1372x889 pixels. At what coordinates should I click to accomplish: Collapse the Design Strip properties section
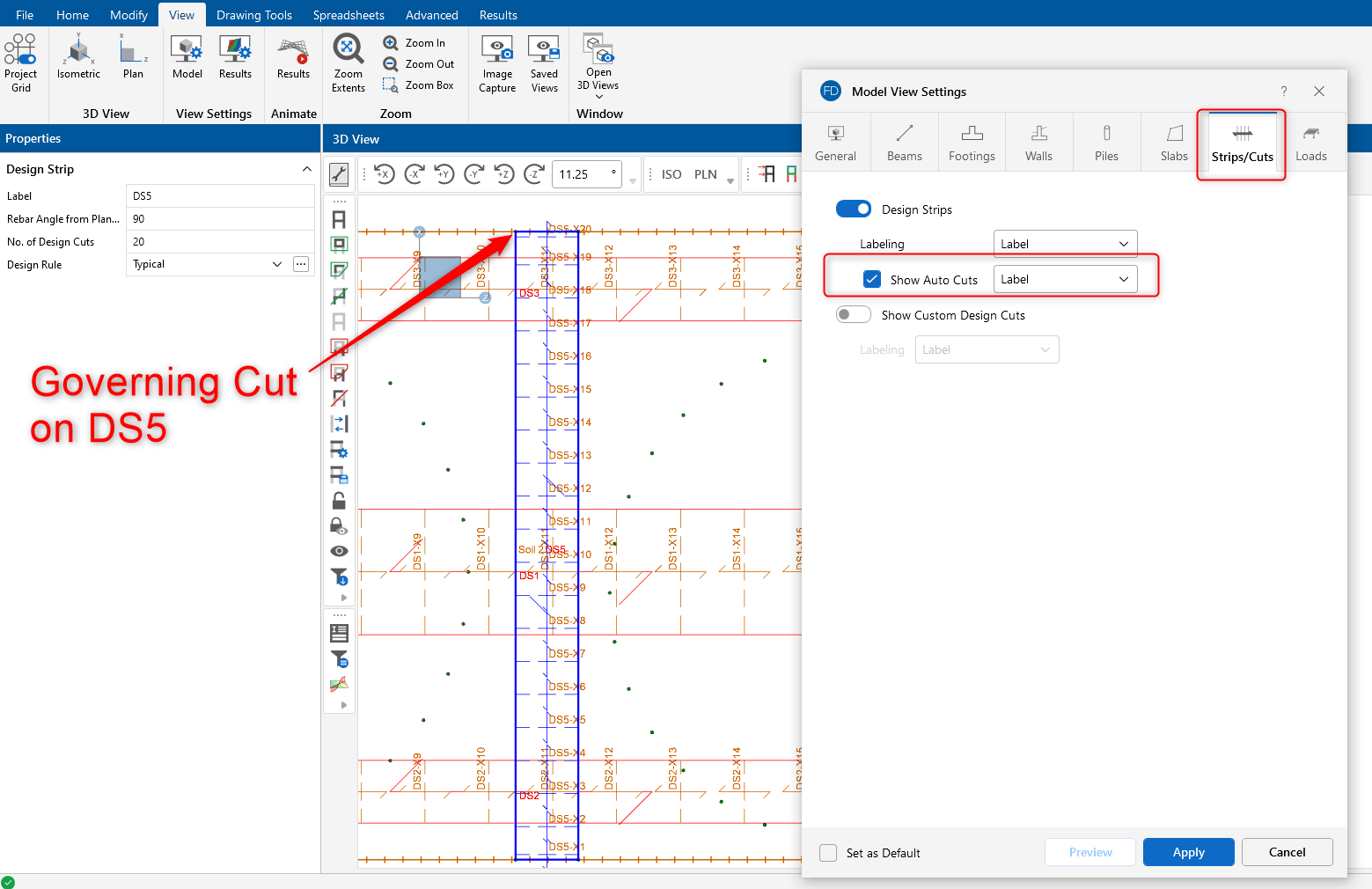pyautogui.click(x=306, y=168)
